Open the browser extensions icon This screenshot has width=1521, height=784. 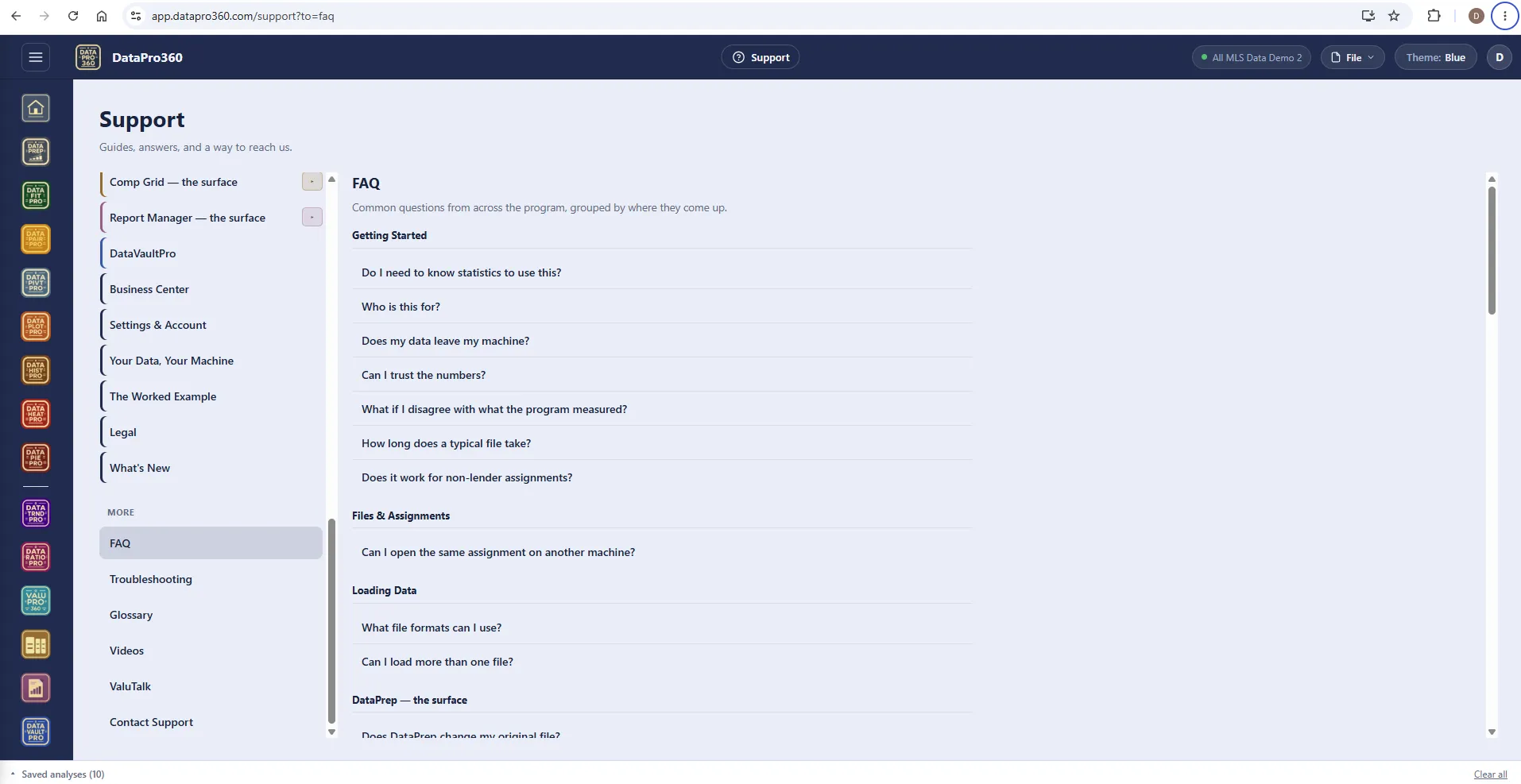click(x=1434, y=16)
